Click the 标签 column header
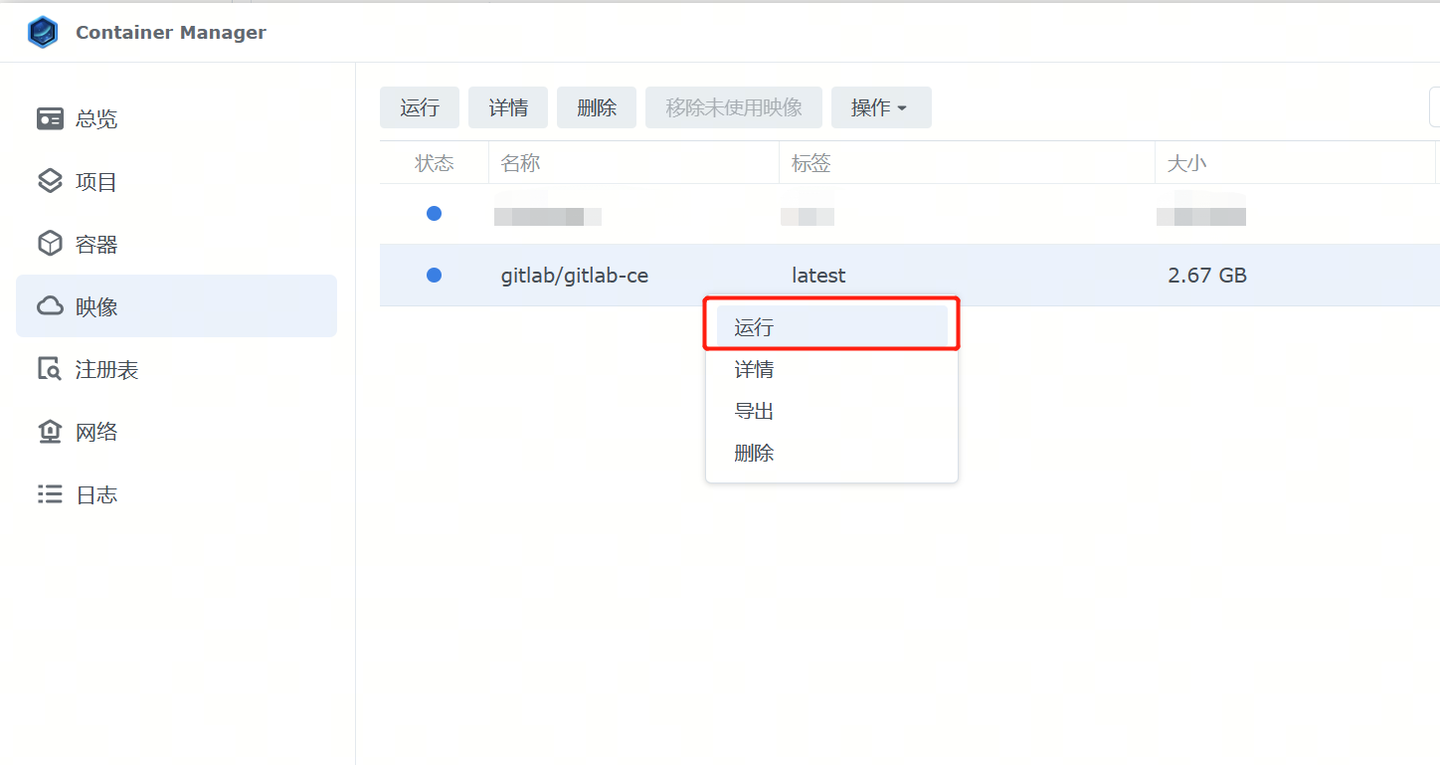This screenshot has width=1440, height=765. click(810, 162)
